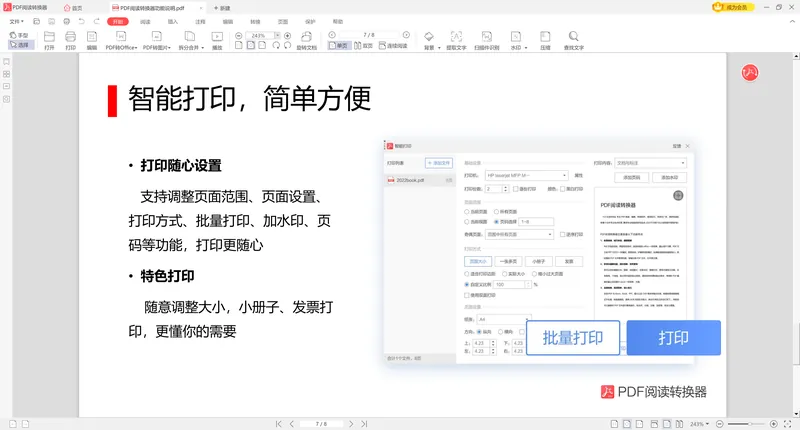Viewport: 800px width, 430px height.
Task: Click the status bar page number field 7/8
Action: click(321, 424)
